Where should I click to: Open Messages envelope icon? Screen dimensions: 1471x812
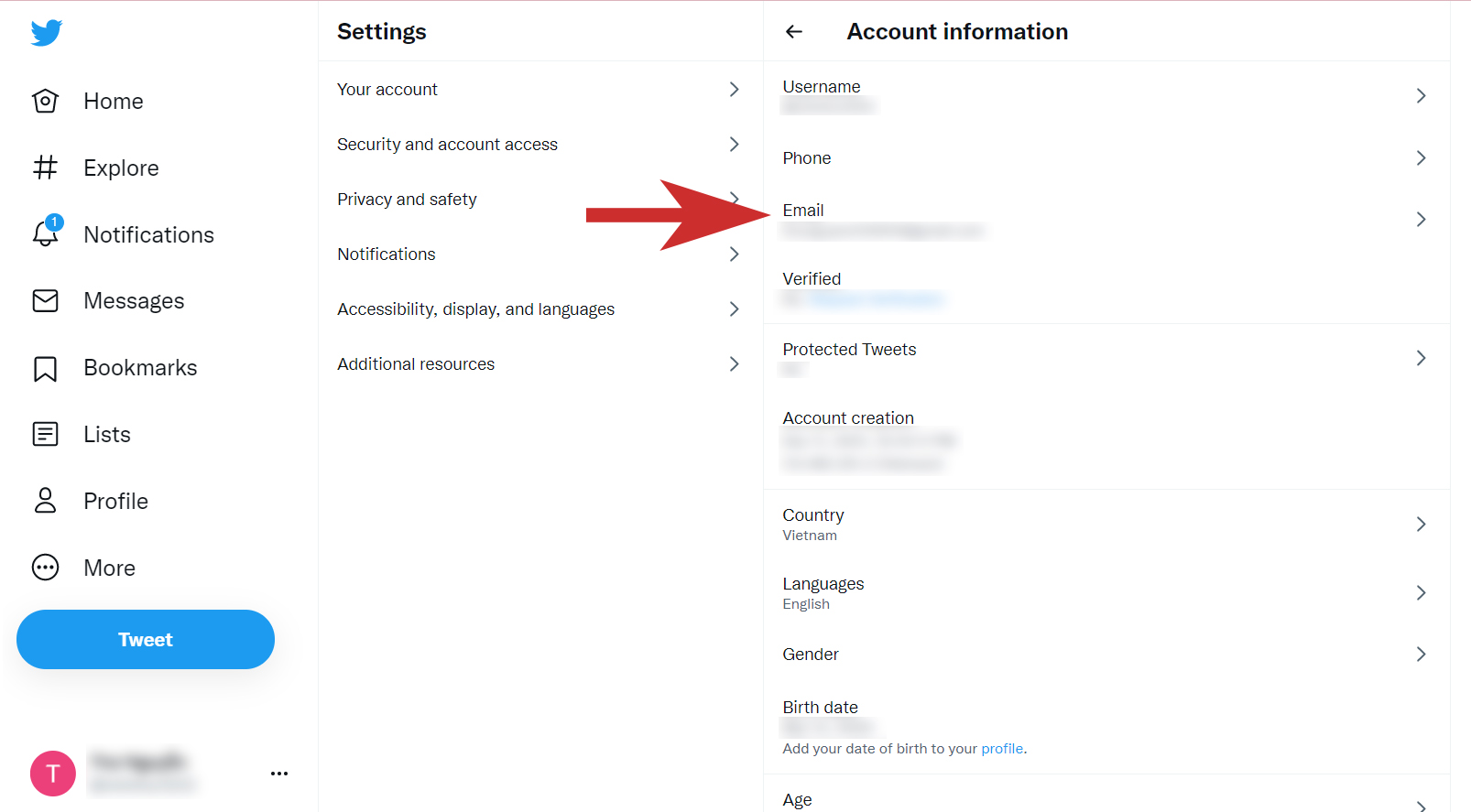pos(45,300)
